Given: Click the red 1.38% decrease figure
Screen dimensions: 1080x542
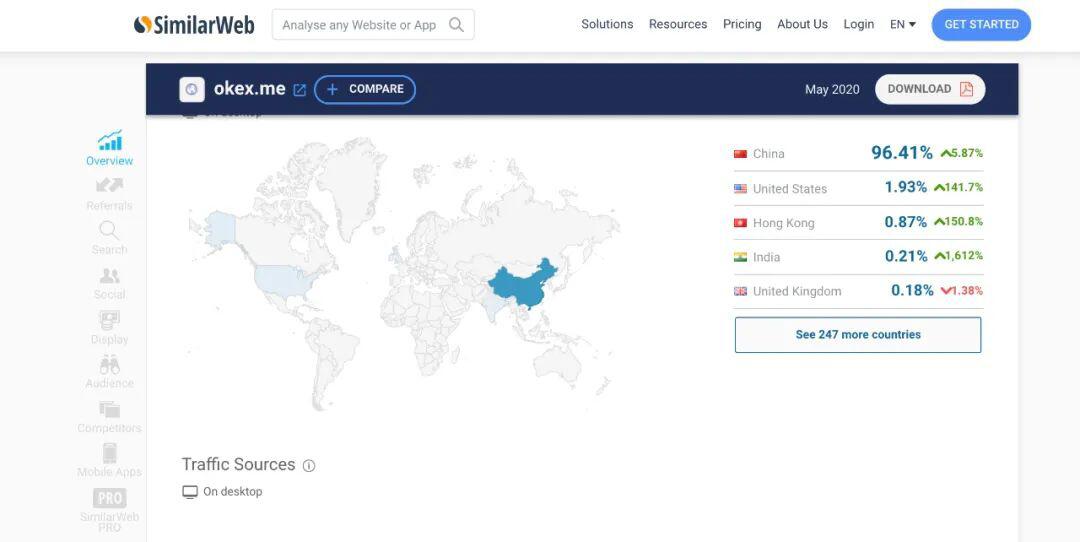Looking at the screenshot, I should point(962,291).
